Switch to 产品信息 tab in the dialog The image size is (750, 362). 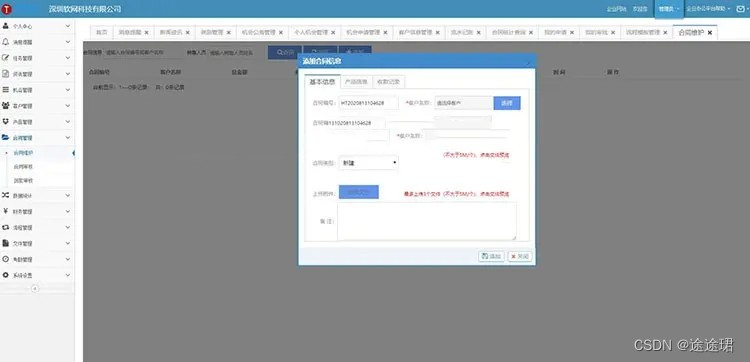356,82
